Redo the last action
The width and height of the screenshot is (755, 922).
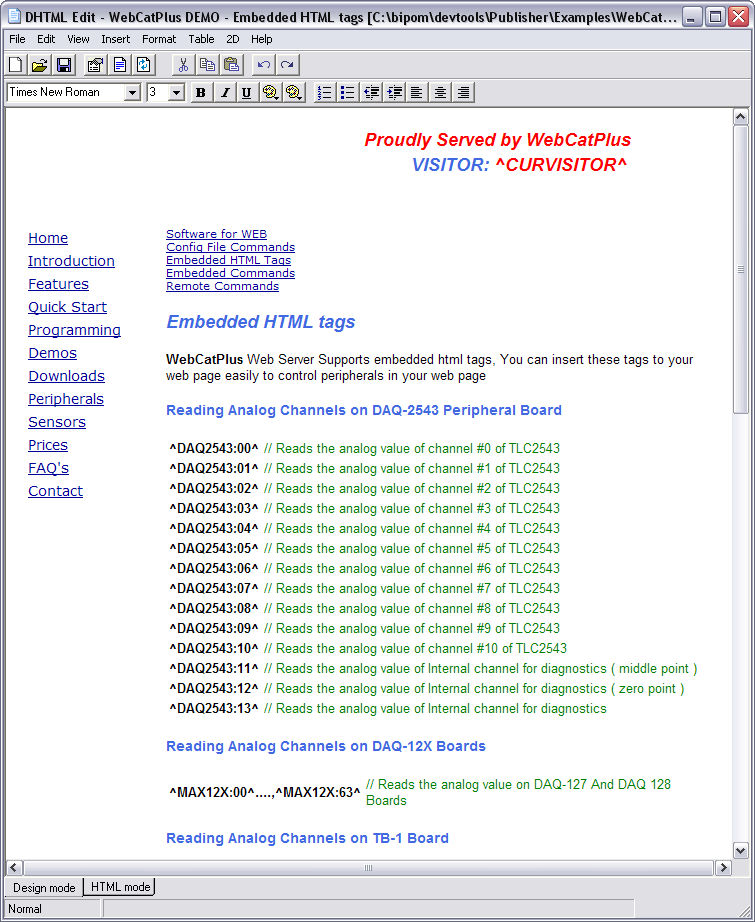287,65
